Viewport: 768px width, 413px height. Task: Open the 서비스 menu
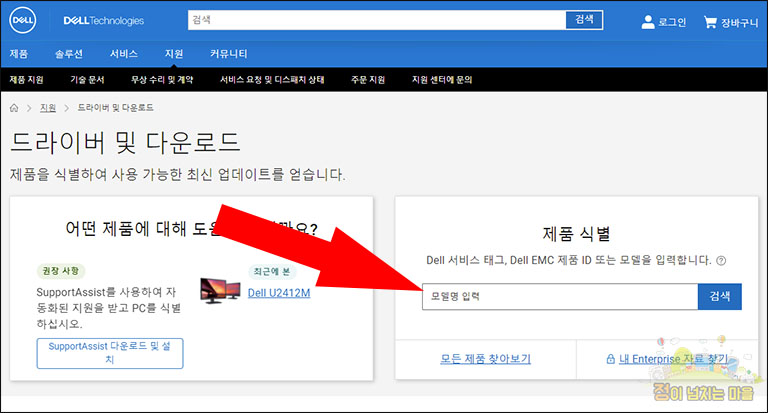(x=123, y=54)
